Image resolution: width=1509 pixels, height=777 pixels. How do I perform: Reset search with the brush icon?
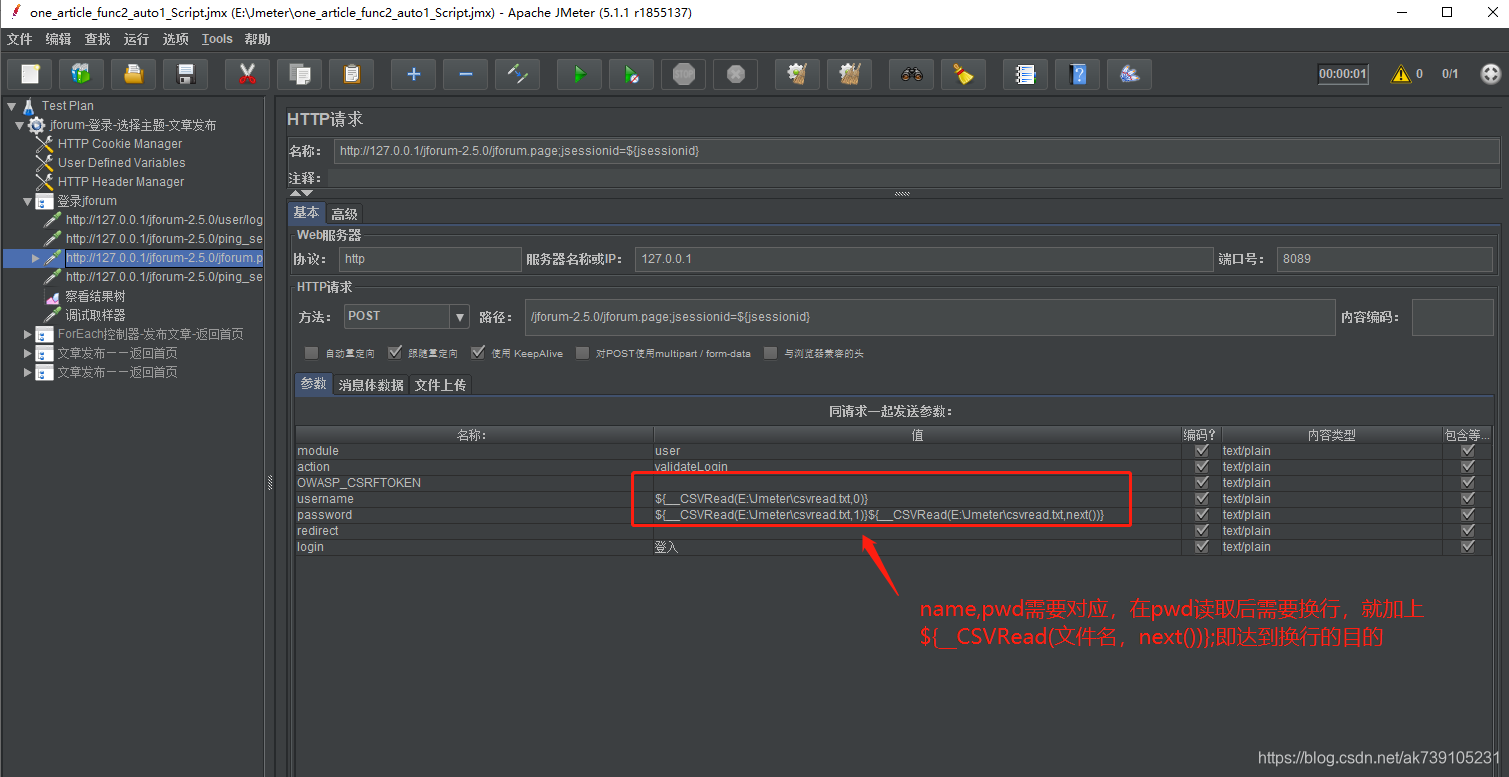963,74
